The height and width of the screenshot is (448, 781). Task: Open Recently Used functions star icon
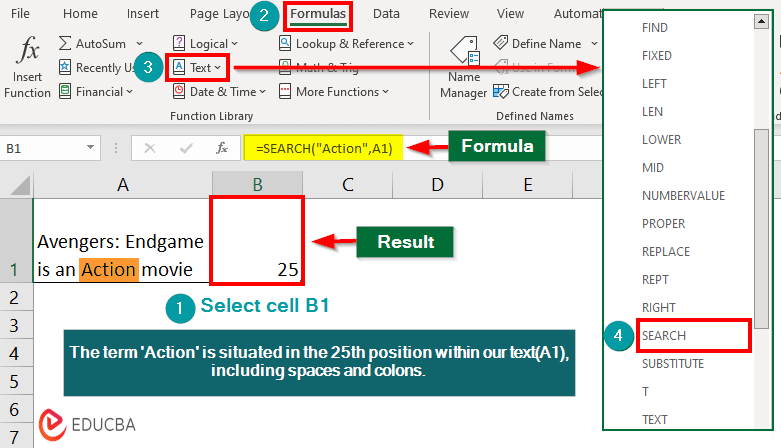click(65, 67)
